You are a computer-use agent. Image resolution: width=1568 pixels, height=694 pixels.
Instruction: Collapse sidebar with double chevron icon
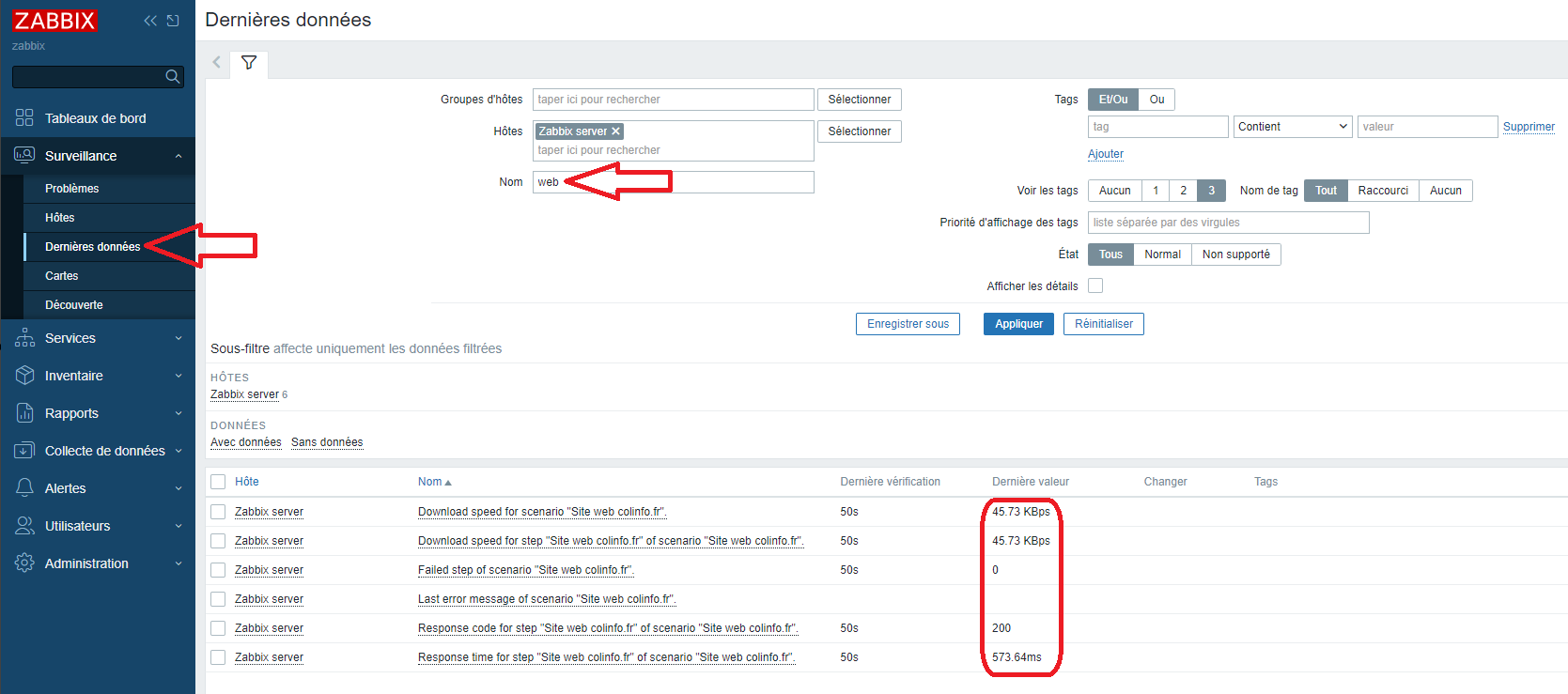[150, 21]
